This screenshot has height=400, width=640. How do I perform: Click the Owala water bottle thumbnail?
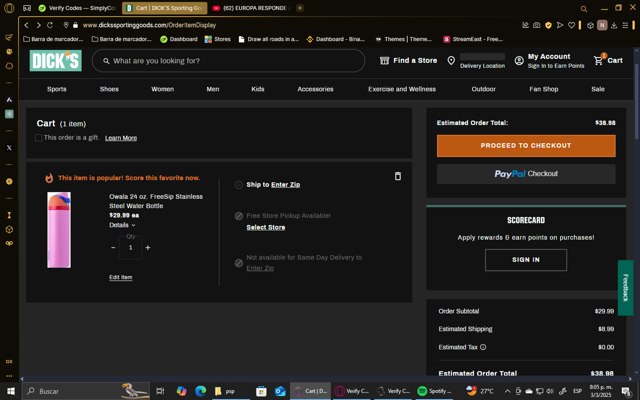click(59, 230)
